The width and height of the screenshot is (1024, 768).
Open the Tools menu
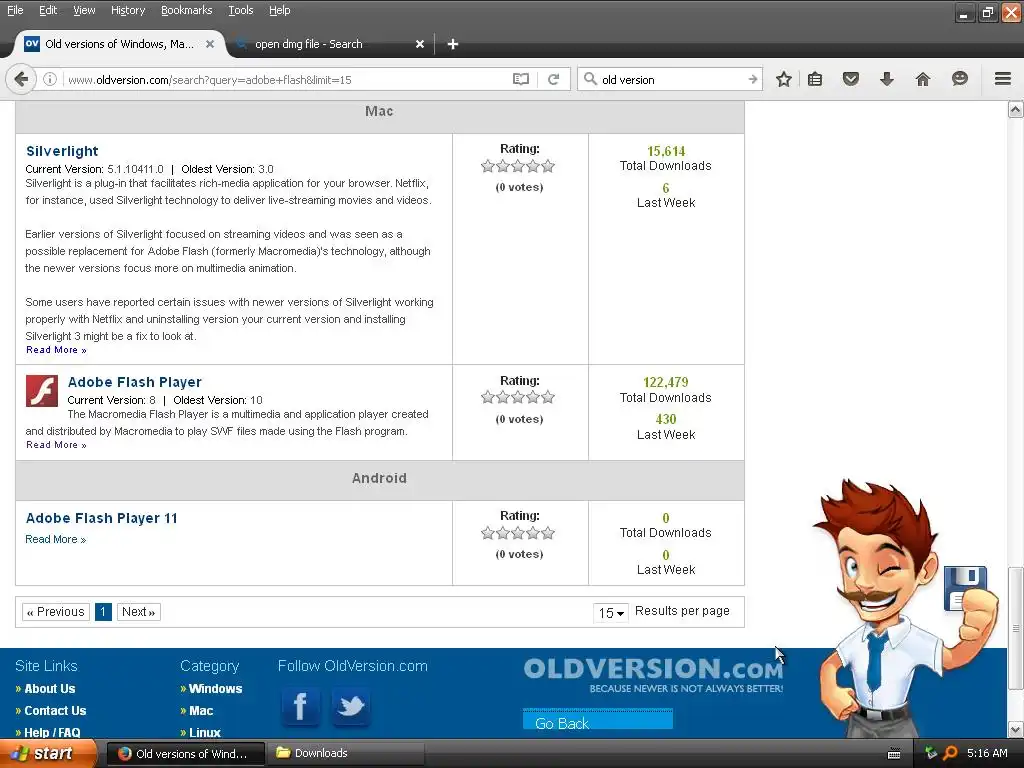[240, 10]
